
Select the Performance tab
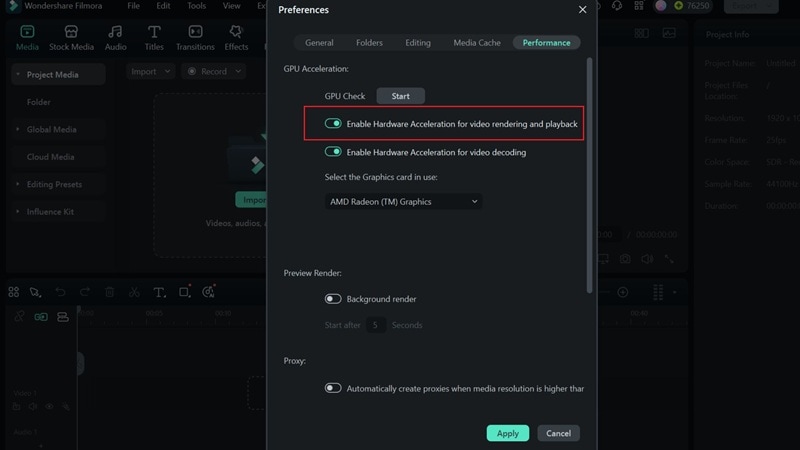coord(546,43)
